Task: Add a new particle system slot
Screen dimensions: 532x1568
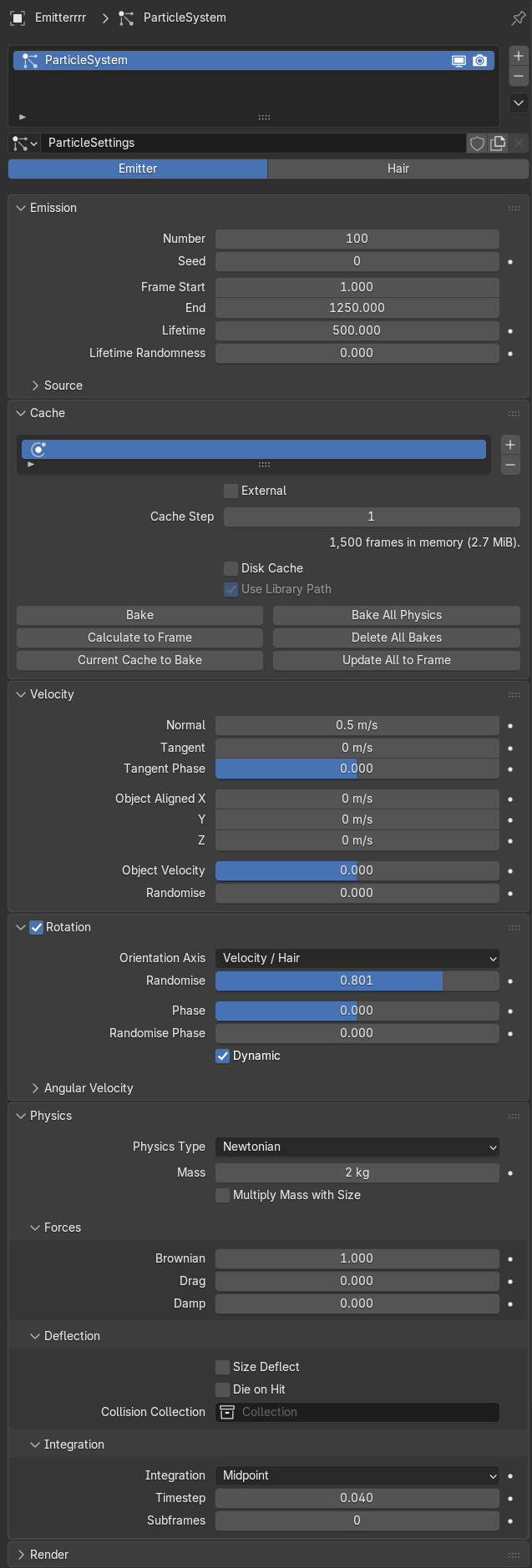Action: coord(519,56)
